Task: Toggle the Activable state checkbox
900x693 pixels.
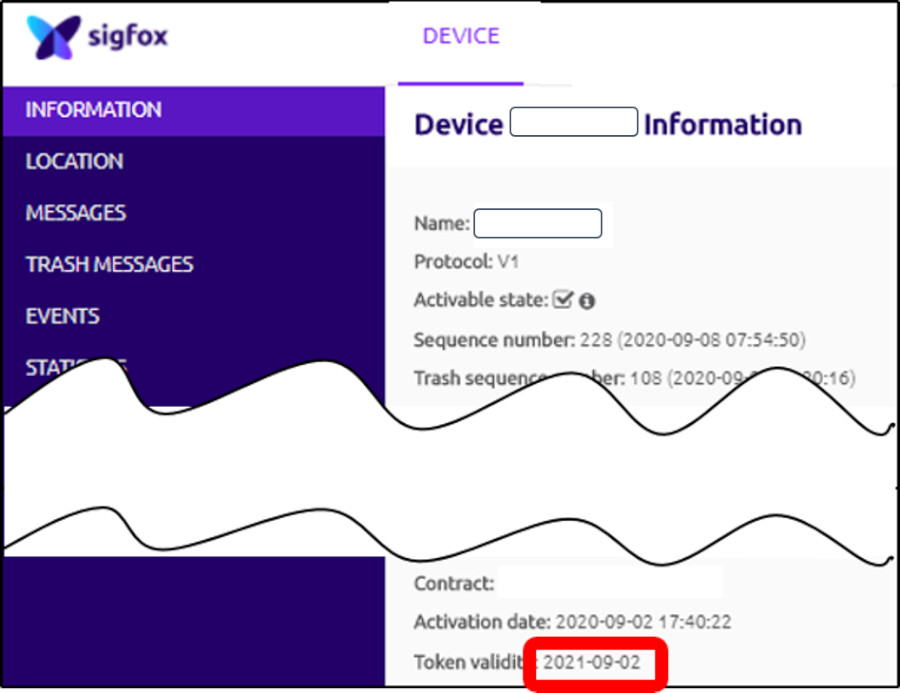Action: pyautogui.click(x=562, y=299)
